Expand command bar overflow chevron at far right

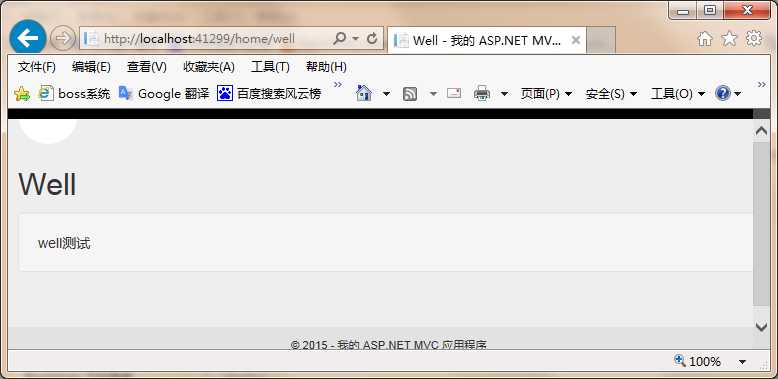tap(762, 85)
